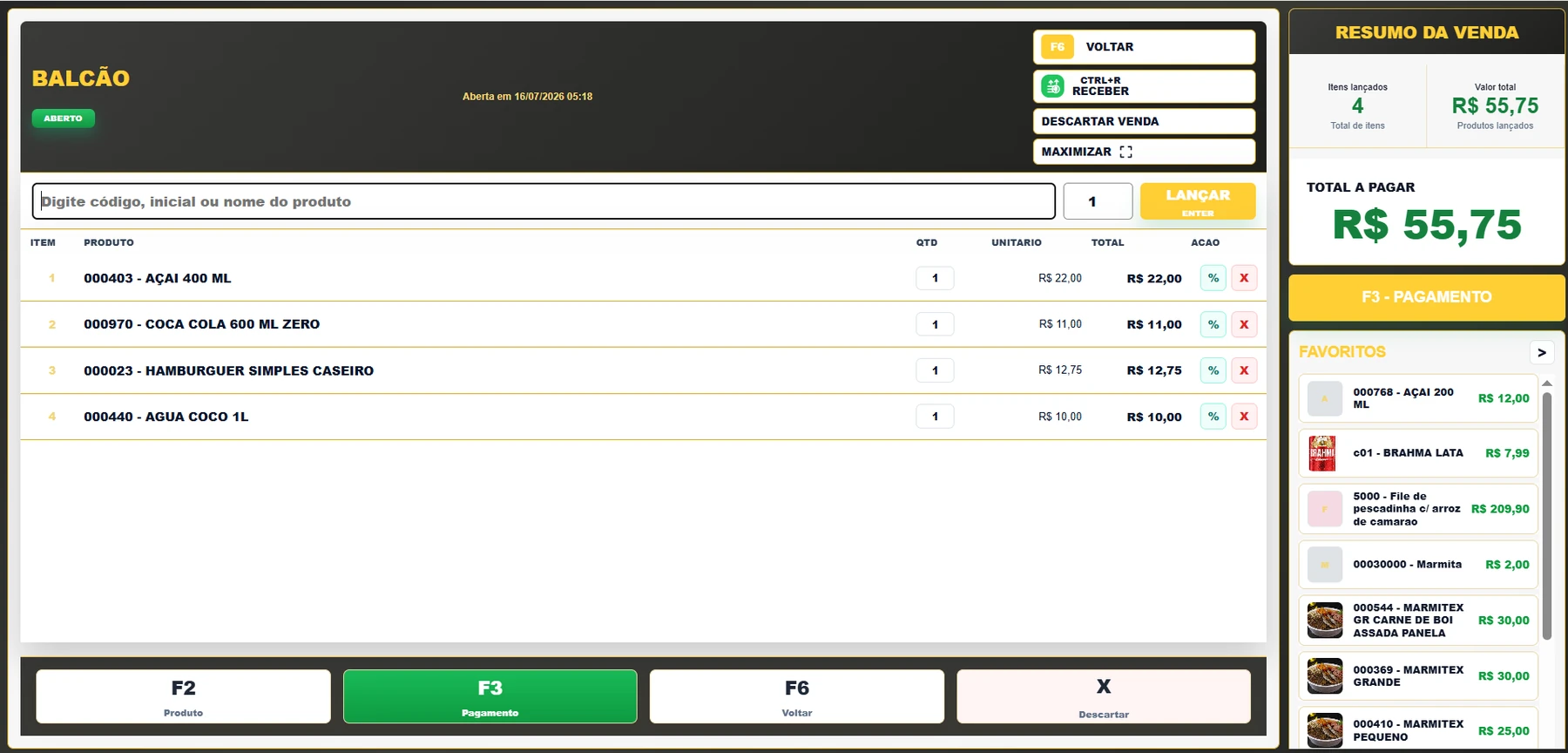
Task: Add MARMITEX GRANDE favorite to sale
Action: pyautogui.click(x=1418, y=676)
